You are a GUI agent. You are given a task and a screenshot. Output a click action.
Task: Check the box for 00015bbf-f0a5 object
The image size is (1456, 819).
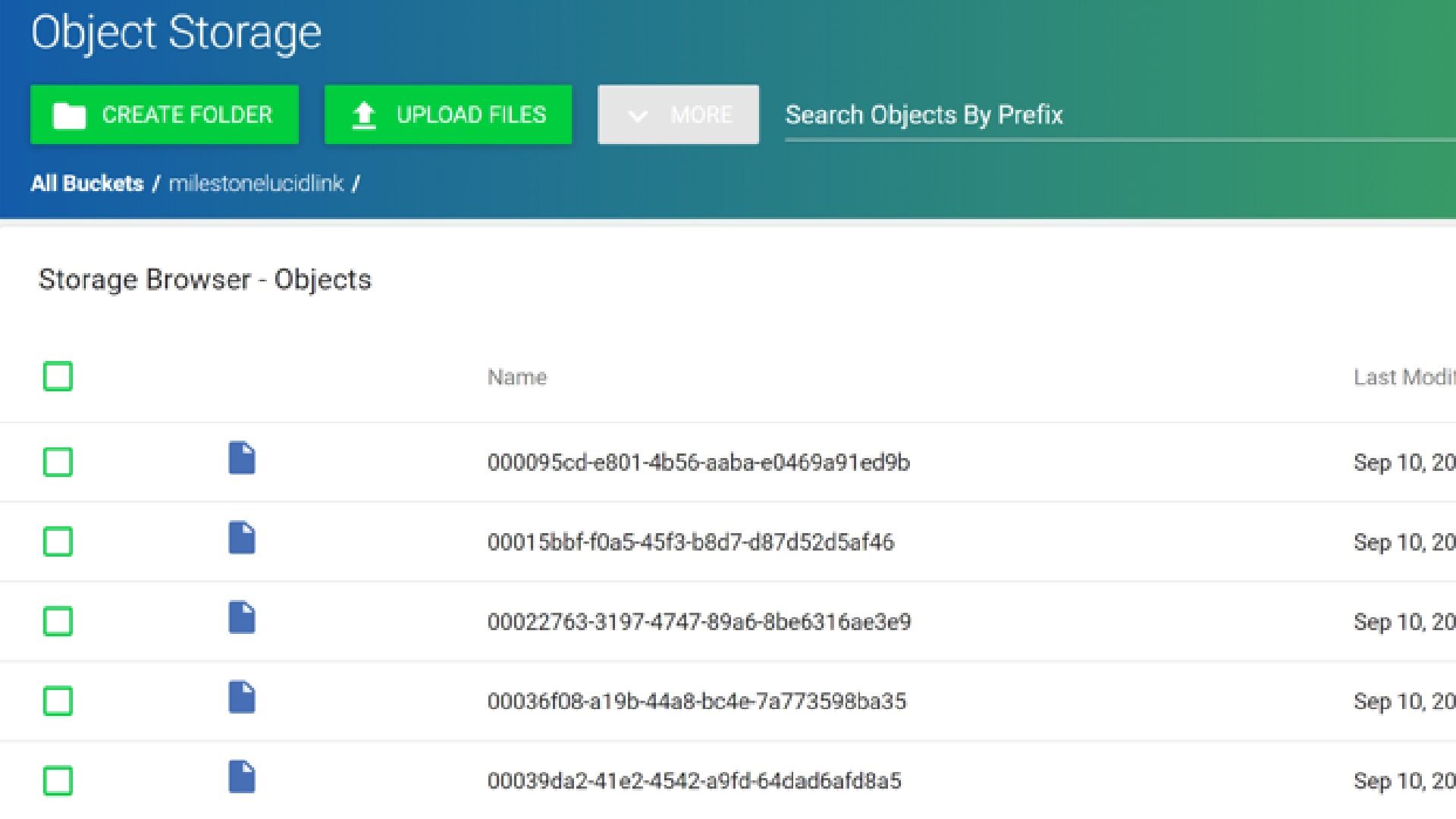pyautogui.click(x=58, y=541)
